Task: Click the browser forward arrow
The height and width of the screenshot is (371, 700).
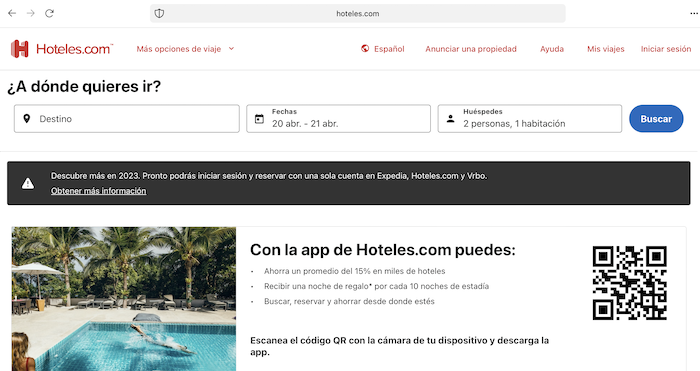Action: [31, 13]
